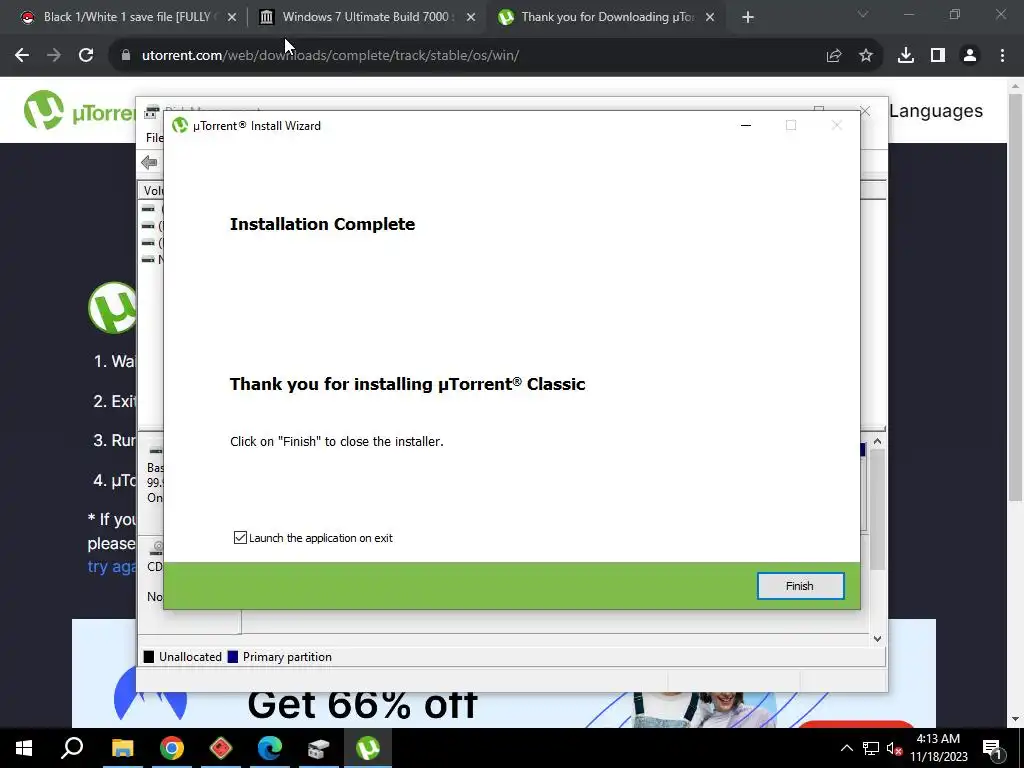Click the Volume column header in Disk Management

[x=153, y=190]
